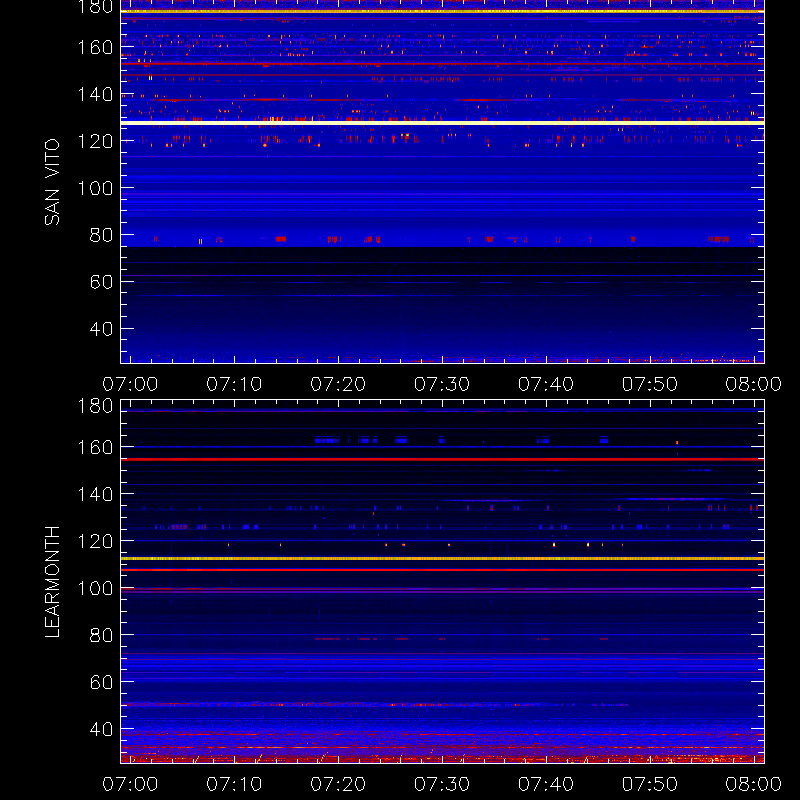Click 07:10 time label under San Vito plot

(234, 384)
